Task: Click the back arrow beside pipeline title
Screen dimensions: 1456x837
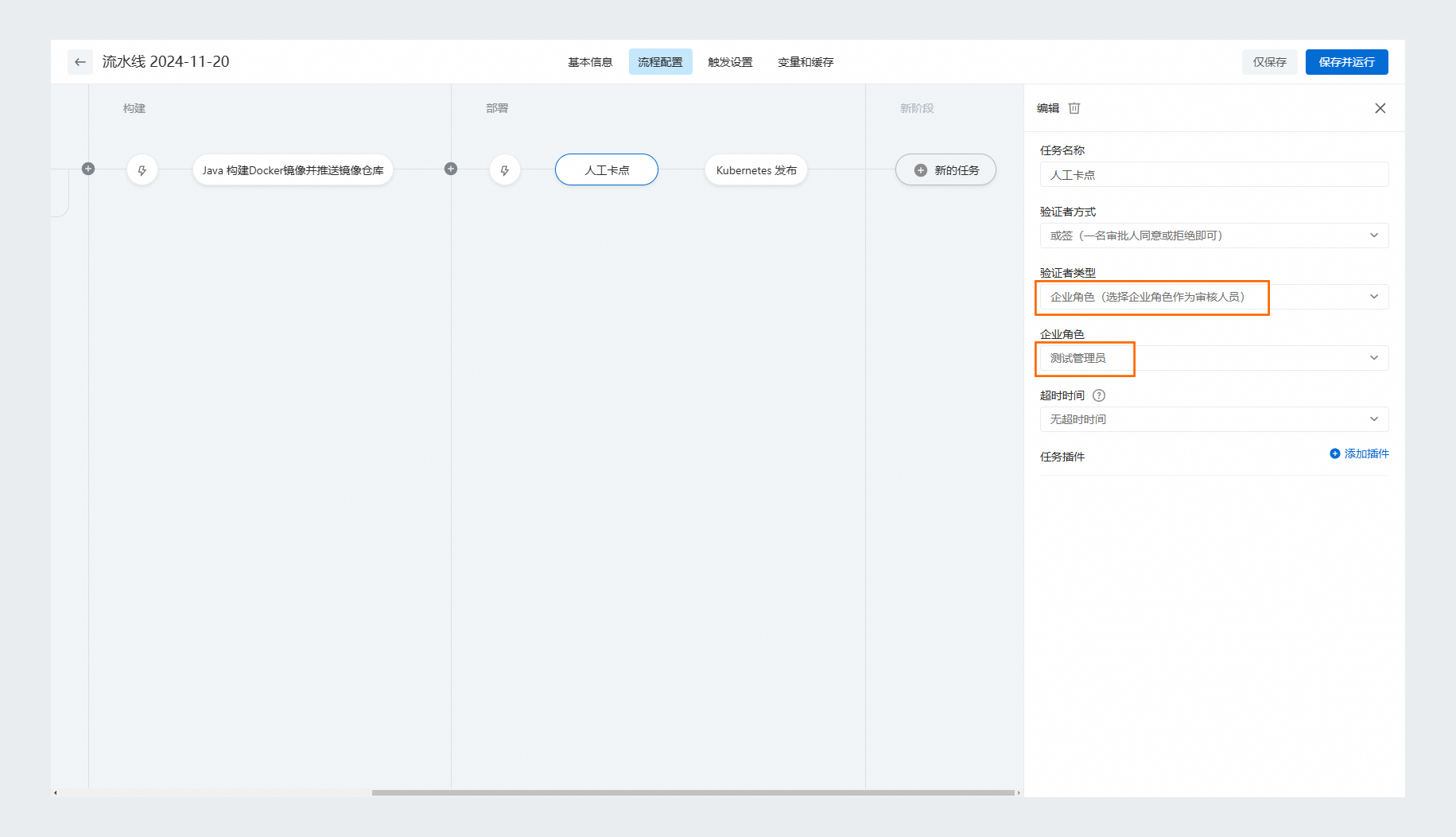Action: tap(80, 62)
